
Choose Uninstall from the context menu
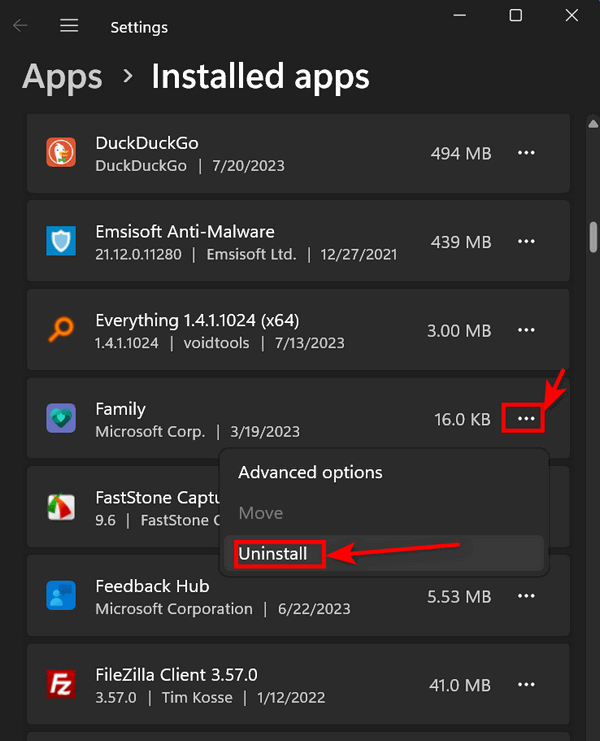pyautogui.click(x=384, y=553)
